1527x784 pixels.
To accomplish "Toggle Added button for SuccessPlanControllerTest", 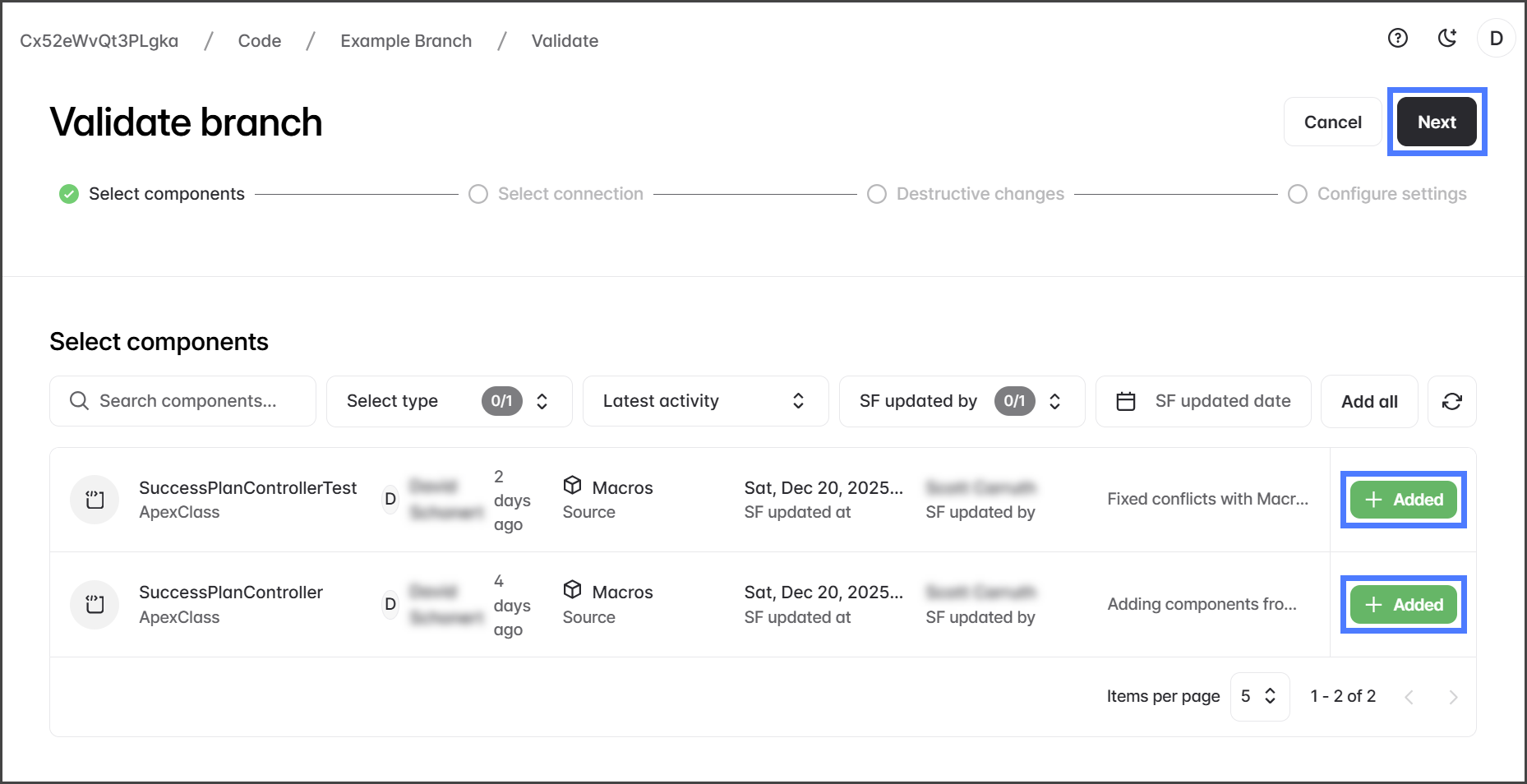I will [1403, 500].
